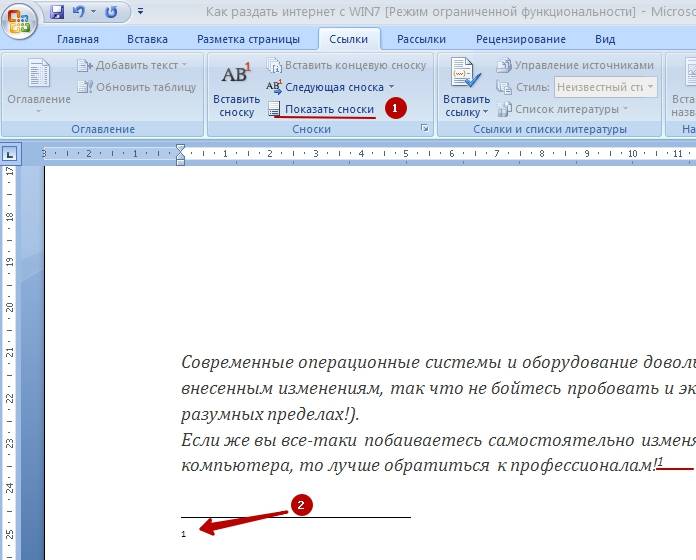Click the vertical ruler at mark 20
This screenshot has width=696, height=560.
click(9, 307)
